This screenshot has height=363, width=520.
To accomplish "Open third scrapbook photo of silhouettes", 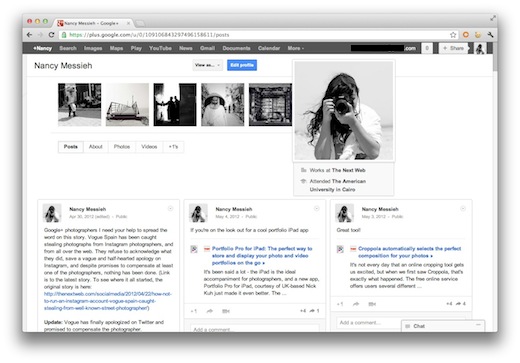I will coord(175,105).
